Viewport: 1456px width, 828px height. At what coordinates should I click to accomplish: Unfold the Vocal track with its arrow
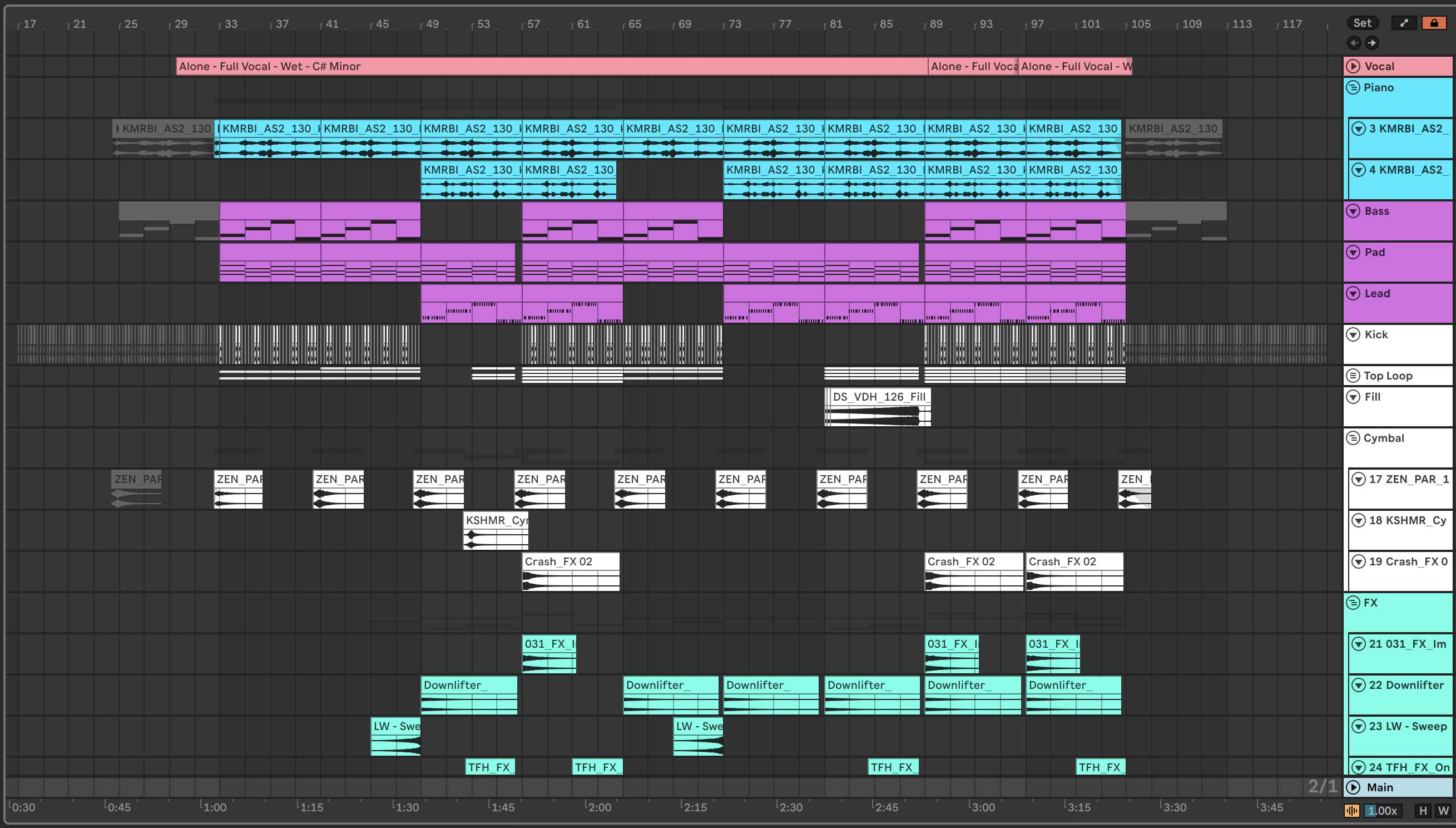1354,66
